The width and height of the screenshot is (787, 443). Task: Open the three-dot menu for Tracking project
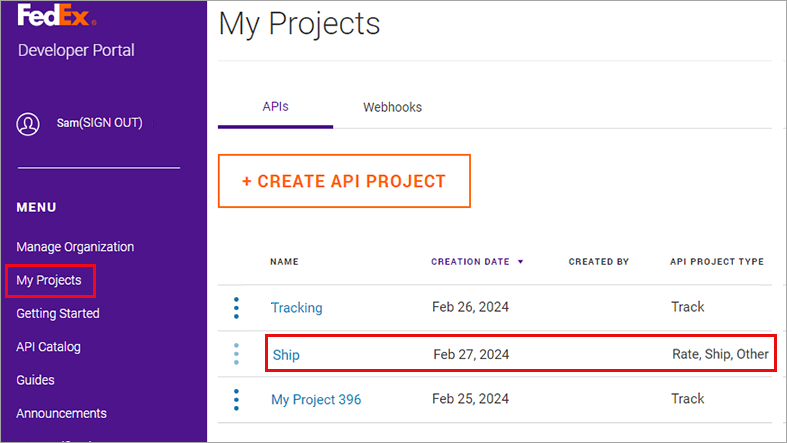(236, 308)
